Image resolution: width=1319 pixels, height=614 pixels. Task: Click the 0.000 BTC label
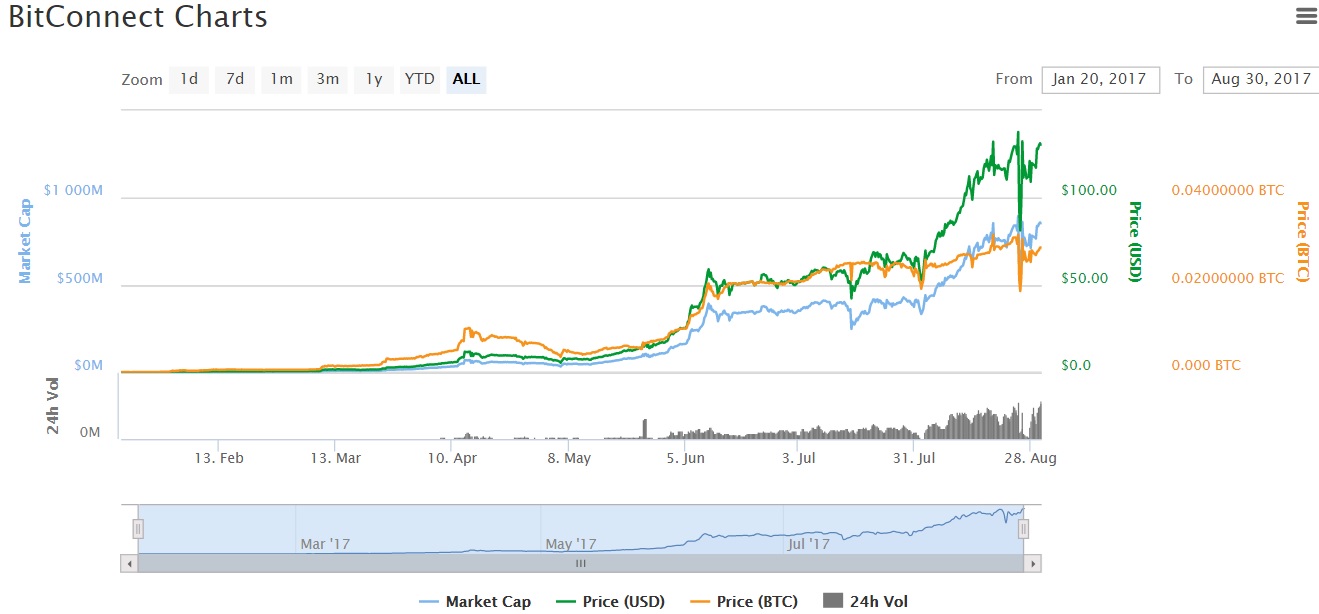tap(1206, 366)
